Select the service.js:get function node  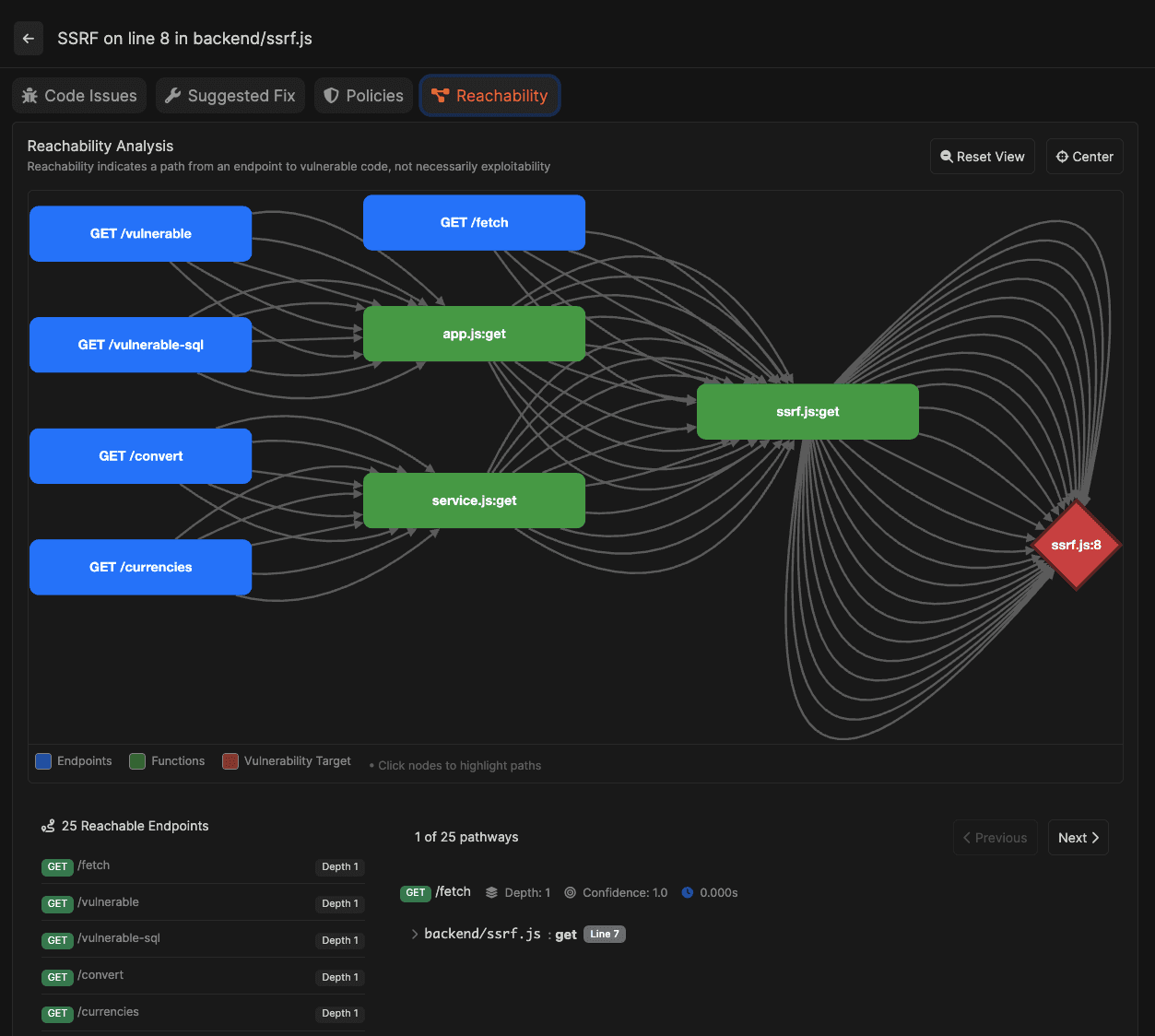point(474,500)
